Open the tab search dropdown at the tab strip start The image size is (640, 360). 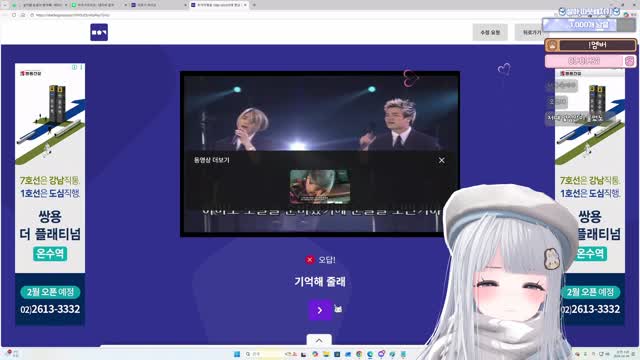pos(5,5)
